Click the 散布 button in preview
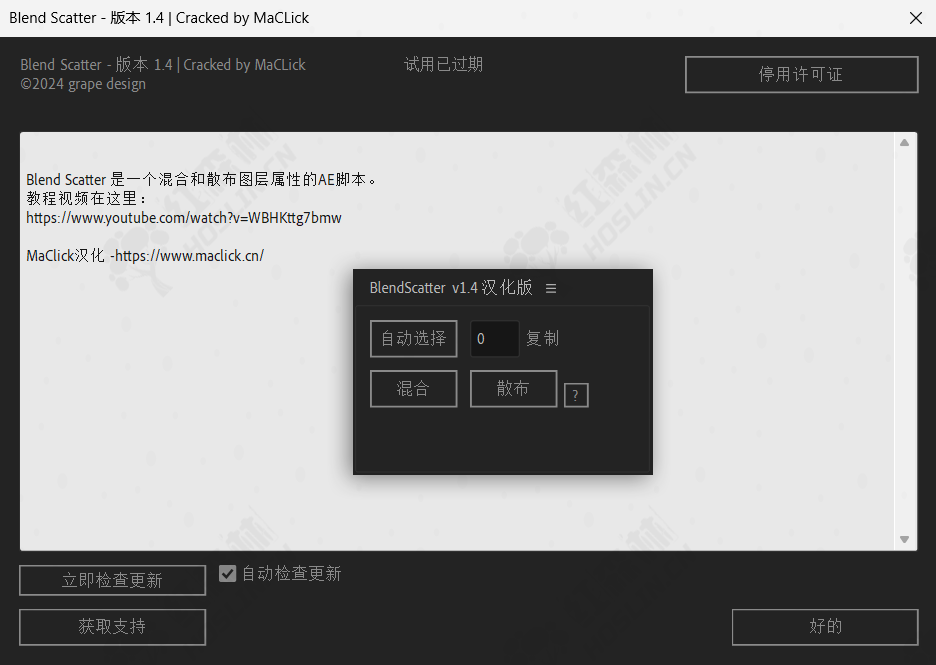936x665 pixels. 513,389
